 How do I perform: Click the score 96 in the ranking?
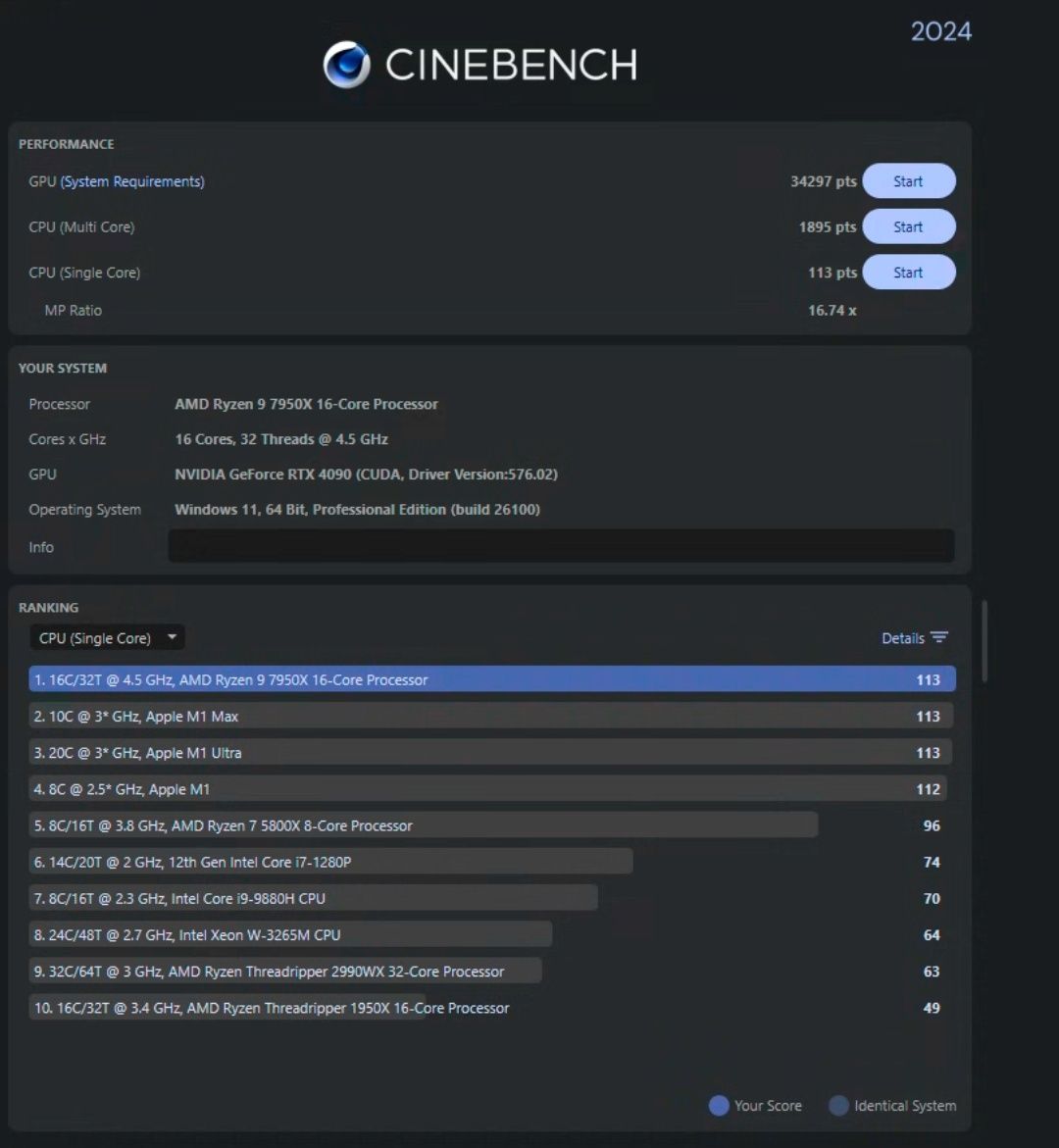coord(931,825)
